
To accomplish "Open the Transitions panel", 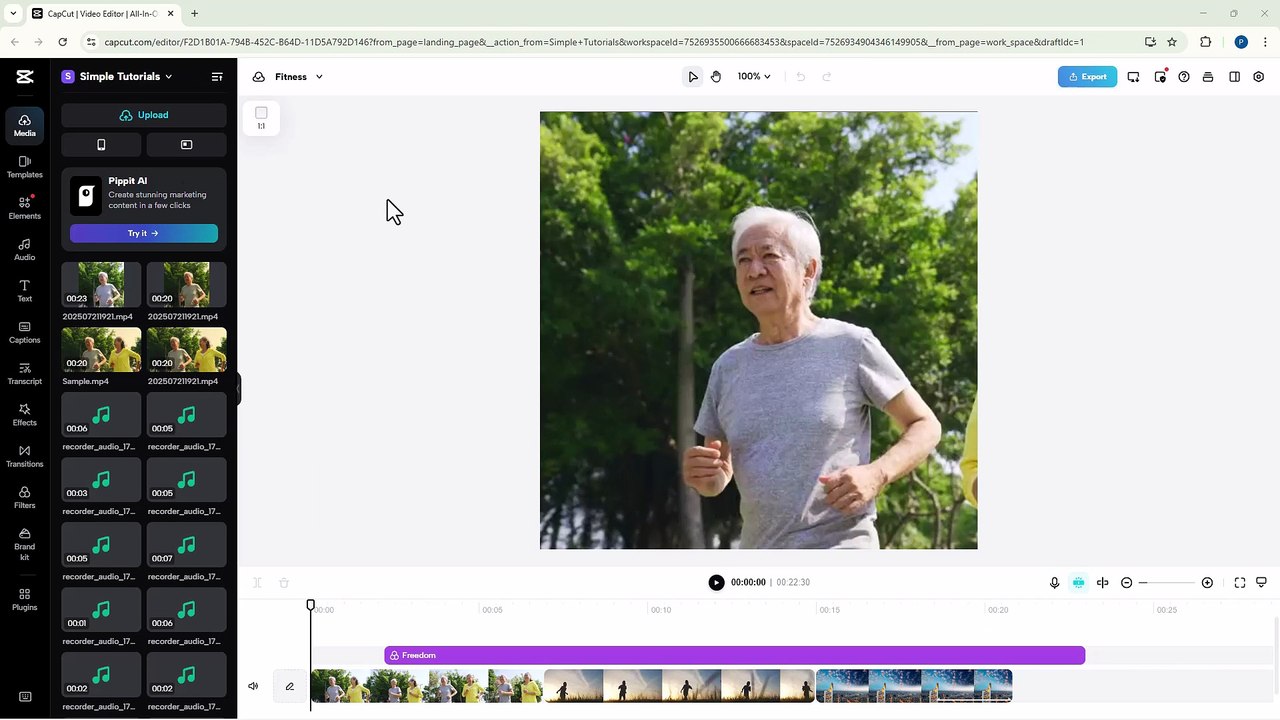I will click(24, 456).
